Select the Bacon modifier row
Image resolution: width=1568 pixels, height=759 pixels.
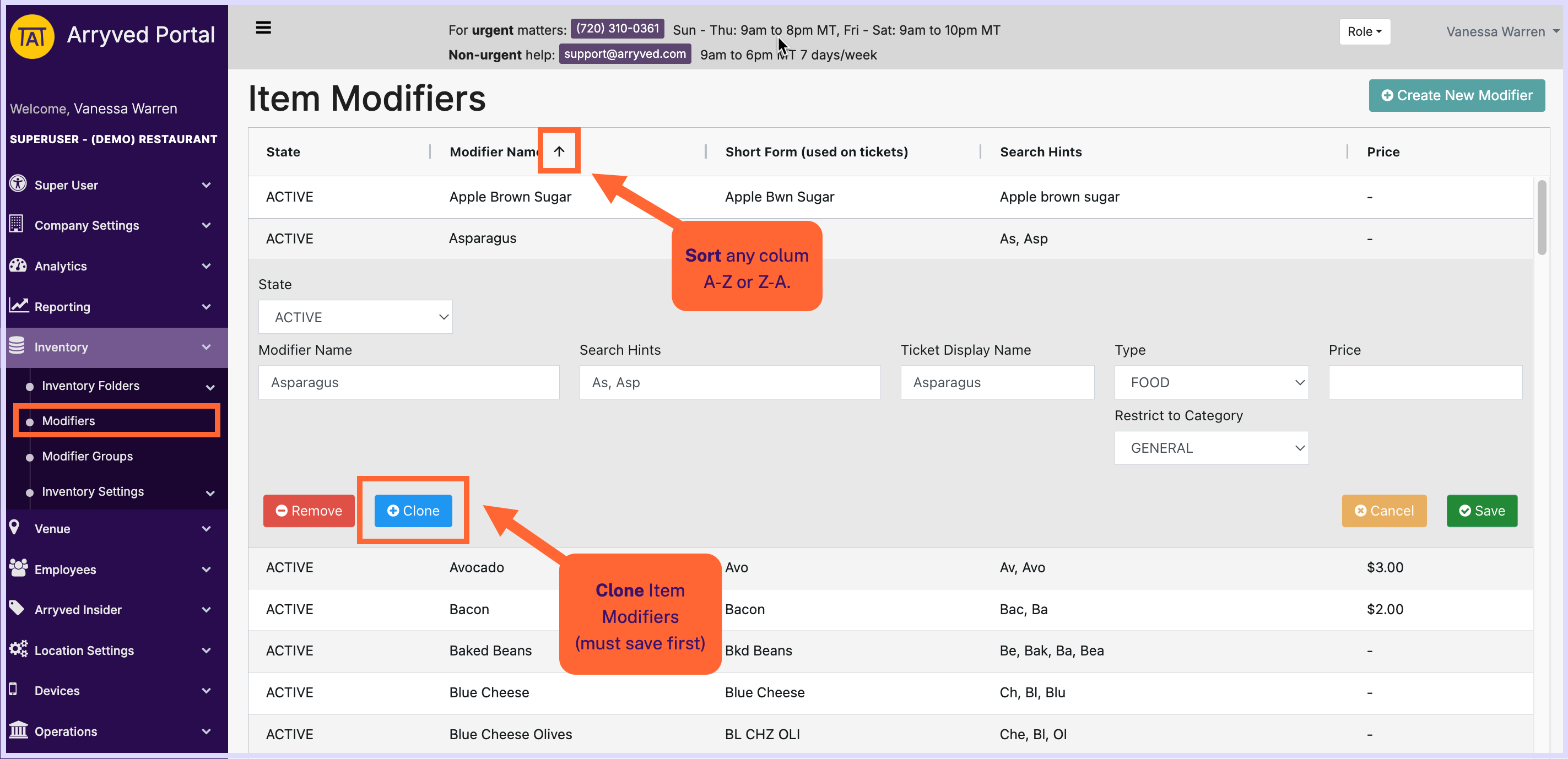tap(890, 609)
